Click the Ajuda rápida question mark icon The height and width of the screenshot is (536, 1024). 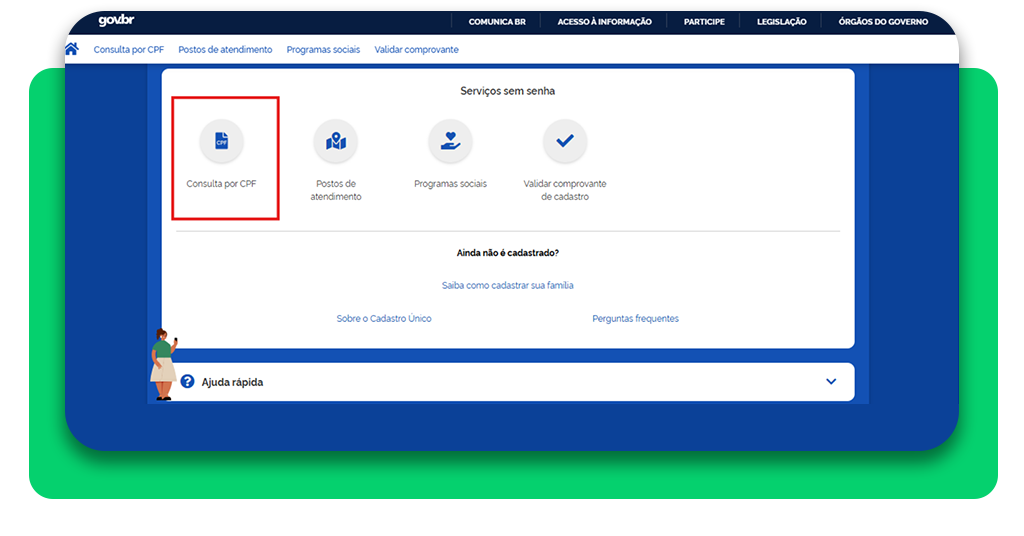(x=187, y=381)
